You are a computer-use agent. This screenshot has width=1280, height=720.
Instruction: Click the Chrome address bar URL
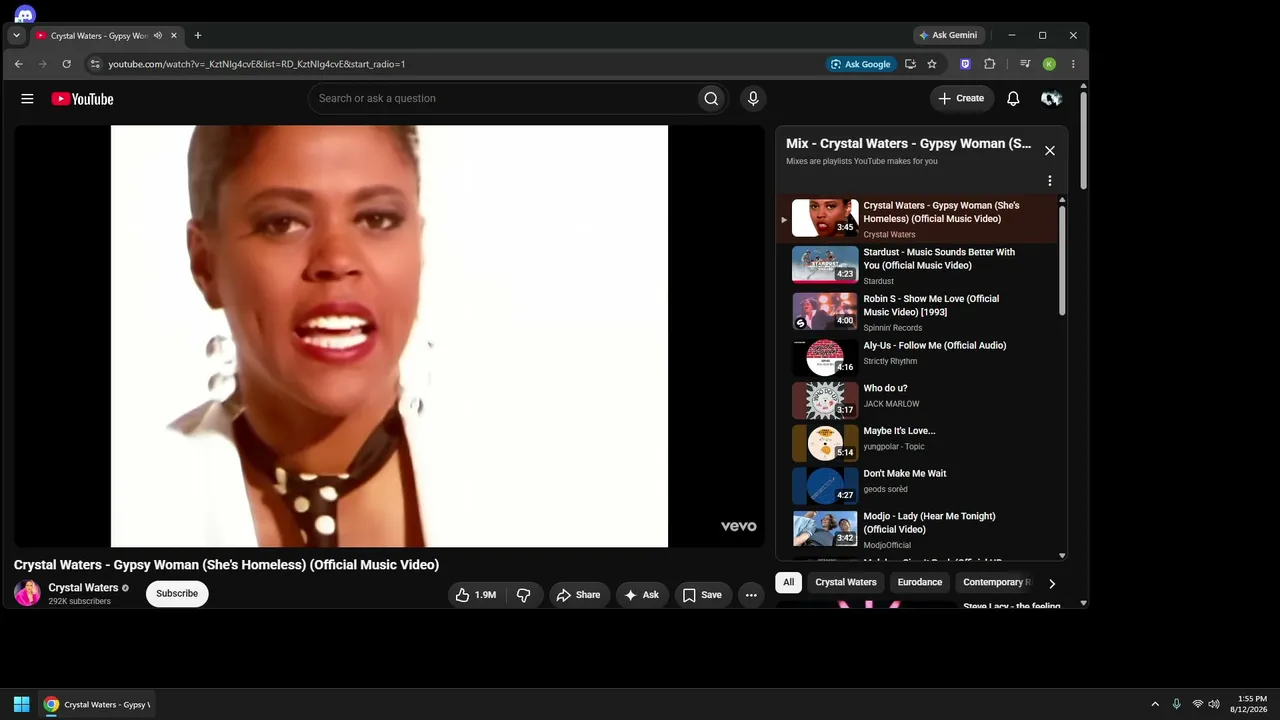[257, 64]
